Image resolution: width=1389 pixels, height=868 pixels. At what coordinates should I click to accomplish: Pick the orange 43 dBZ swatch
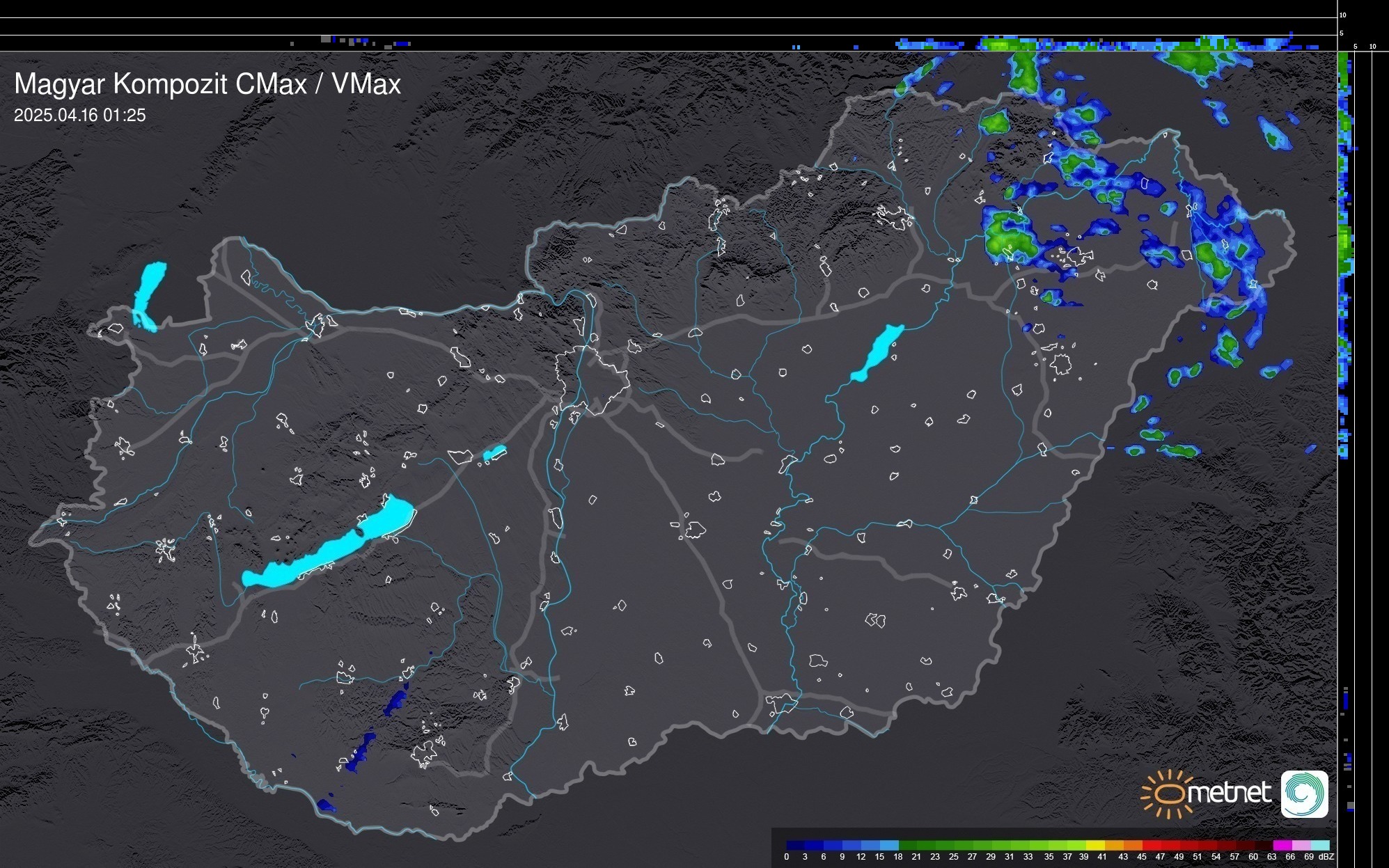click(1131, 845)
